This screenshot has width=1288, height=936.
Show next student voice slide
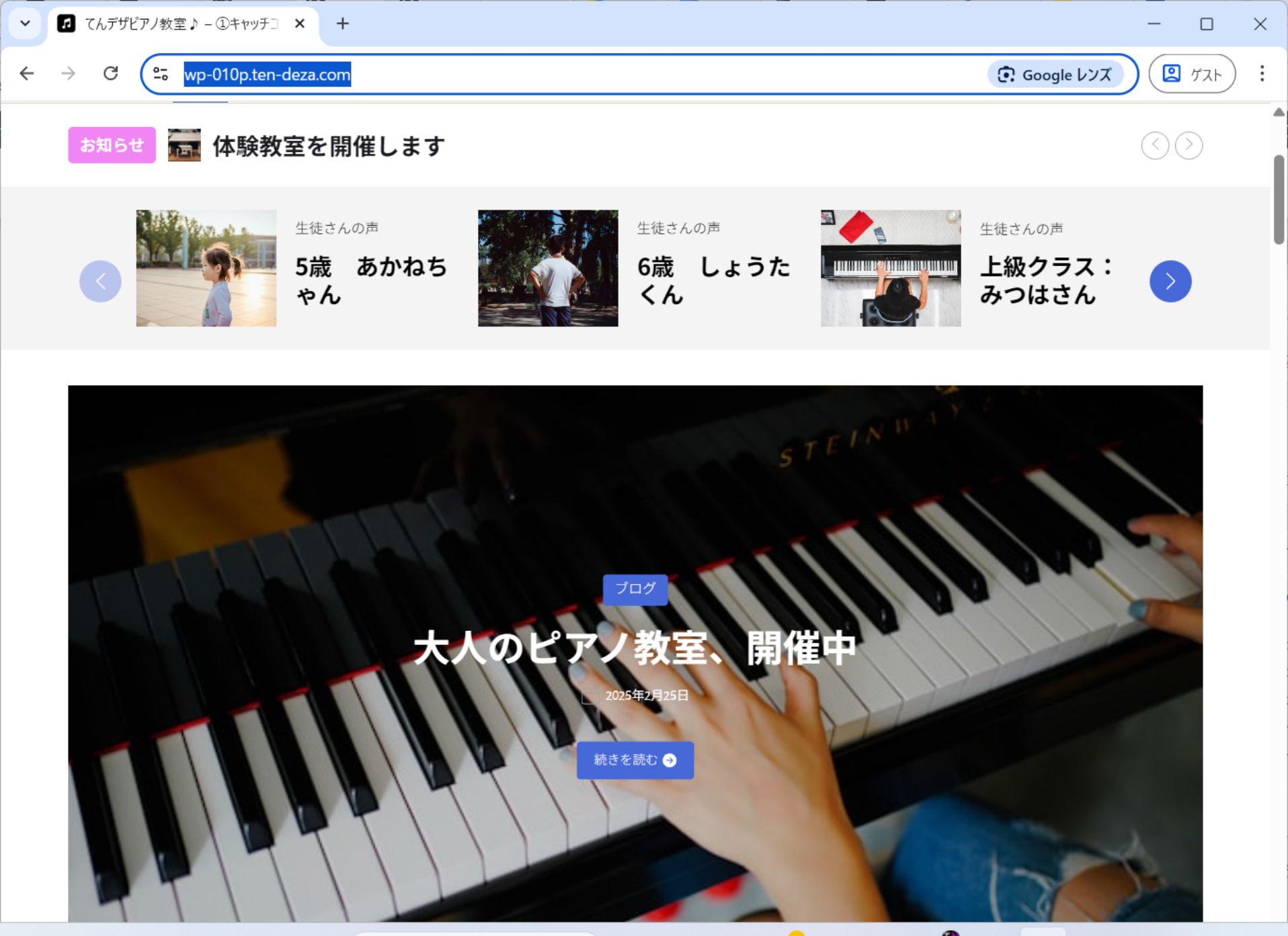(1170, 281)
